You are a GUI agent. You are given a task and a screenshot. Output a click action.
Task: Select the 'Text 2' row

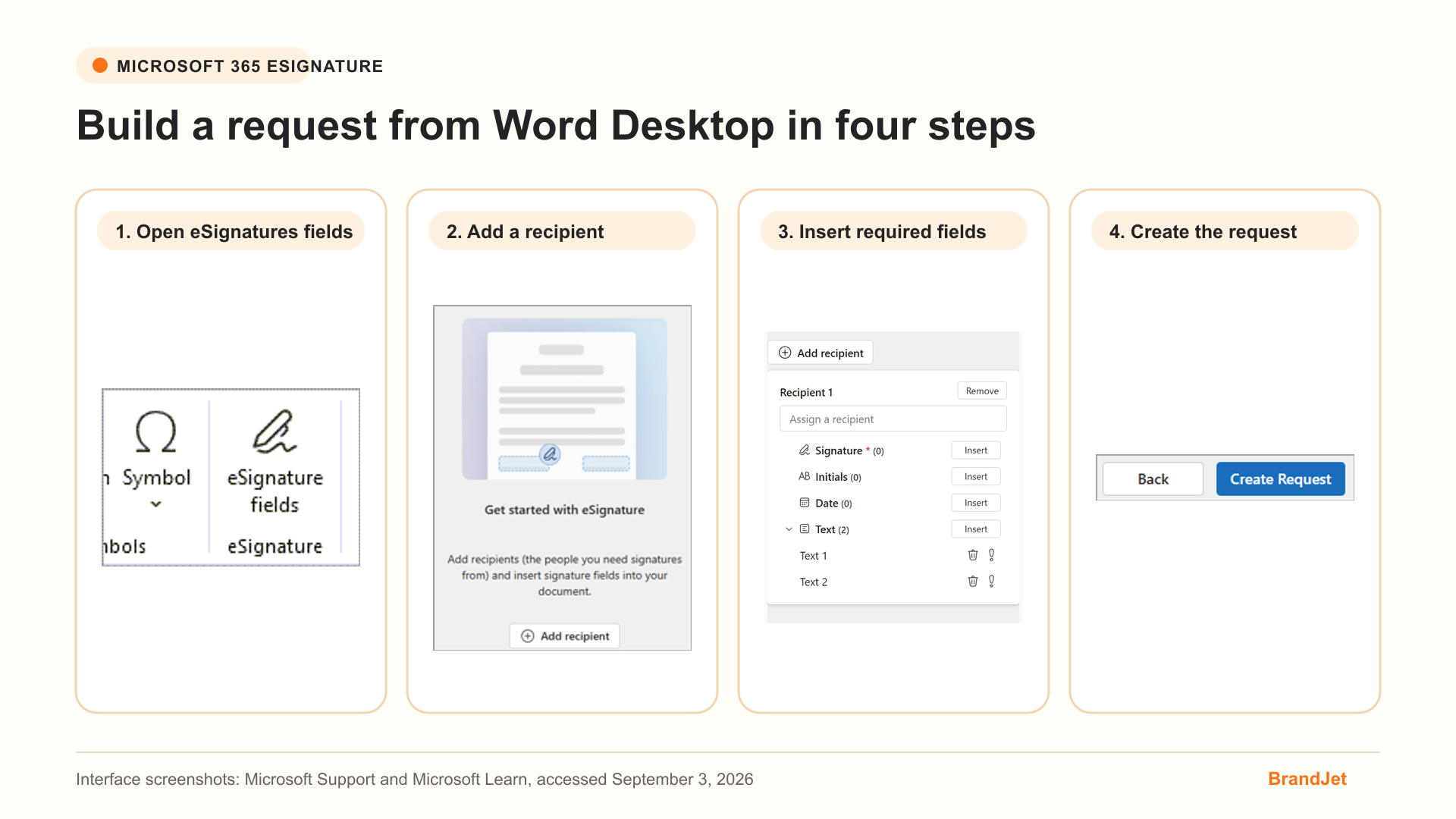[893, 582]
